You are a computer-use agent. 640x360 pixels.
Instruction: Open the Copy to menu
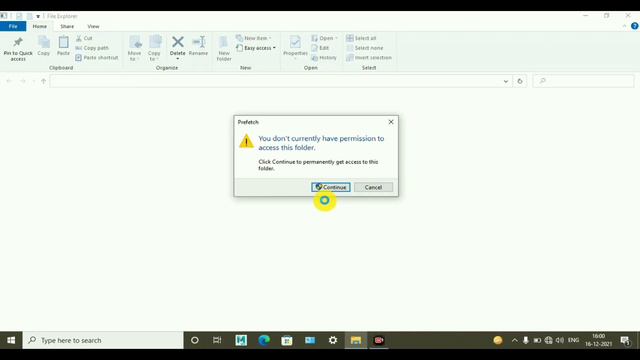point(154,49)
